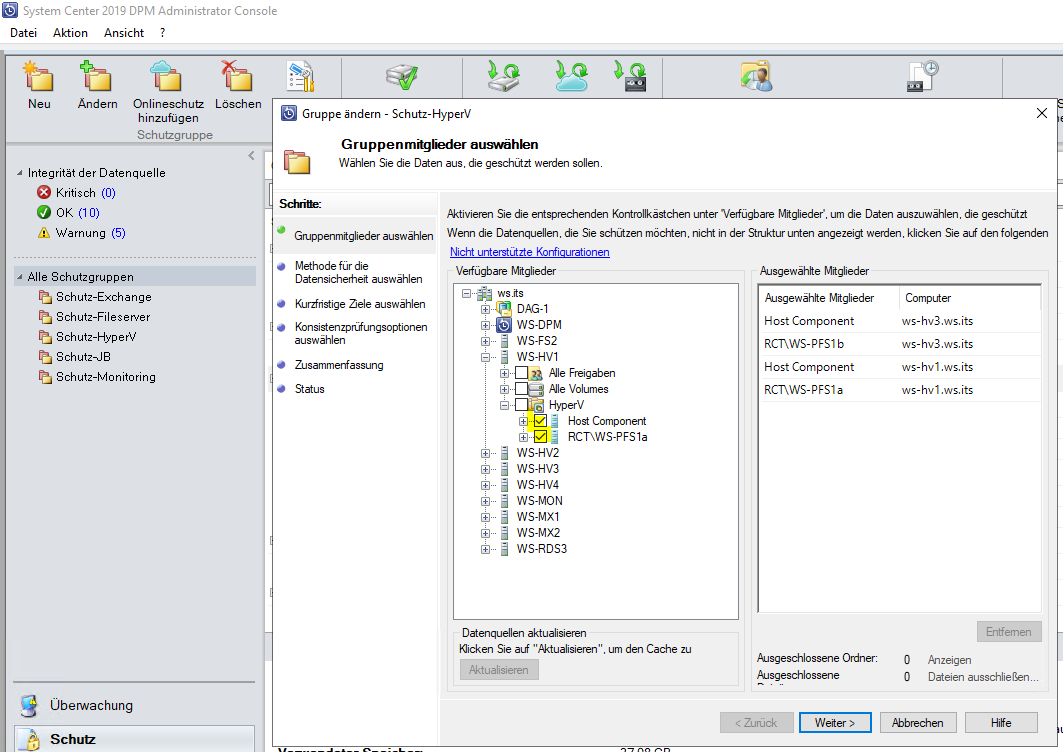The width and height of the screenshot is (1063, 752).
Task: Uncheck the RCT\WS-PFS1a checkbox
Action: pos(540,437)
